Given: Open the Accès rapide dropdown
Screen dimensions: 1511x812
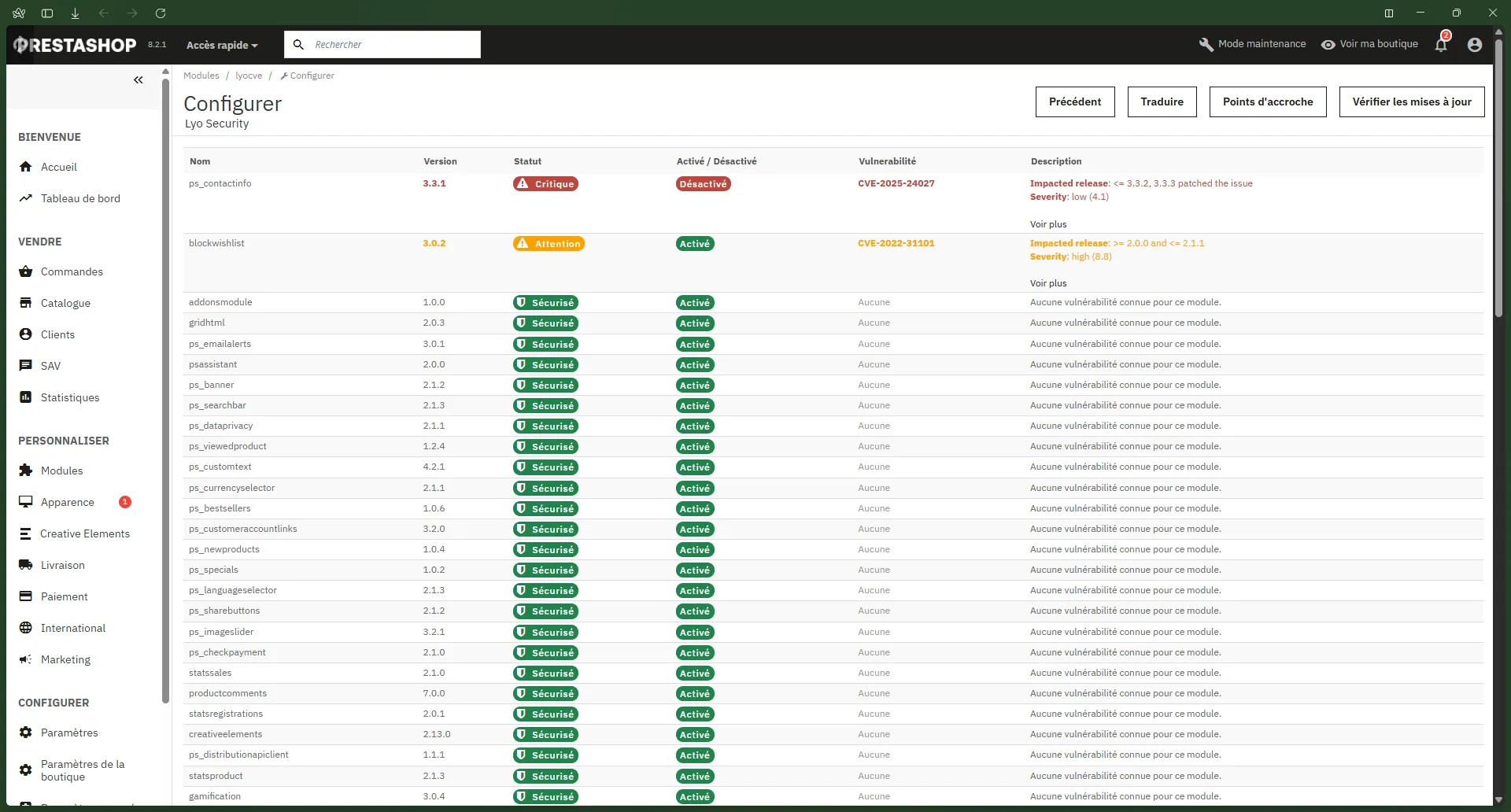Looking at the screenshot, I should pyautogui.click(x=222, y=45).
